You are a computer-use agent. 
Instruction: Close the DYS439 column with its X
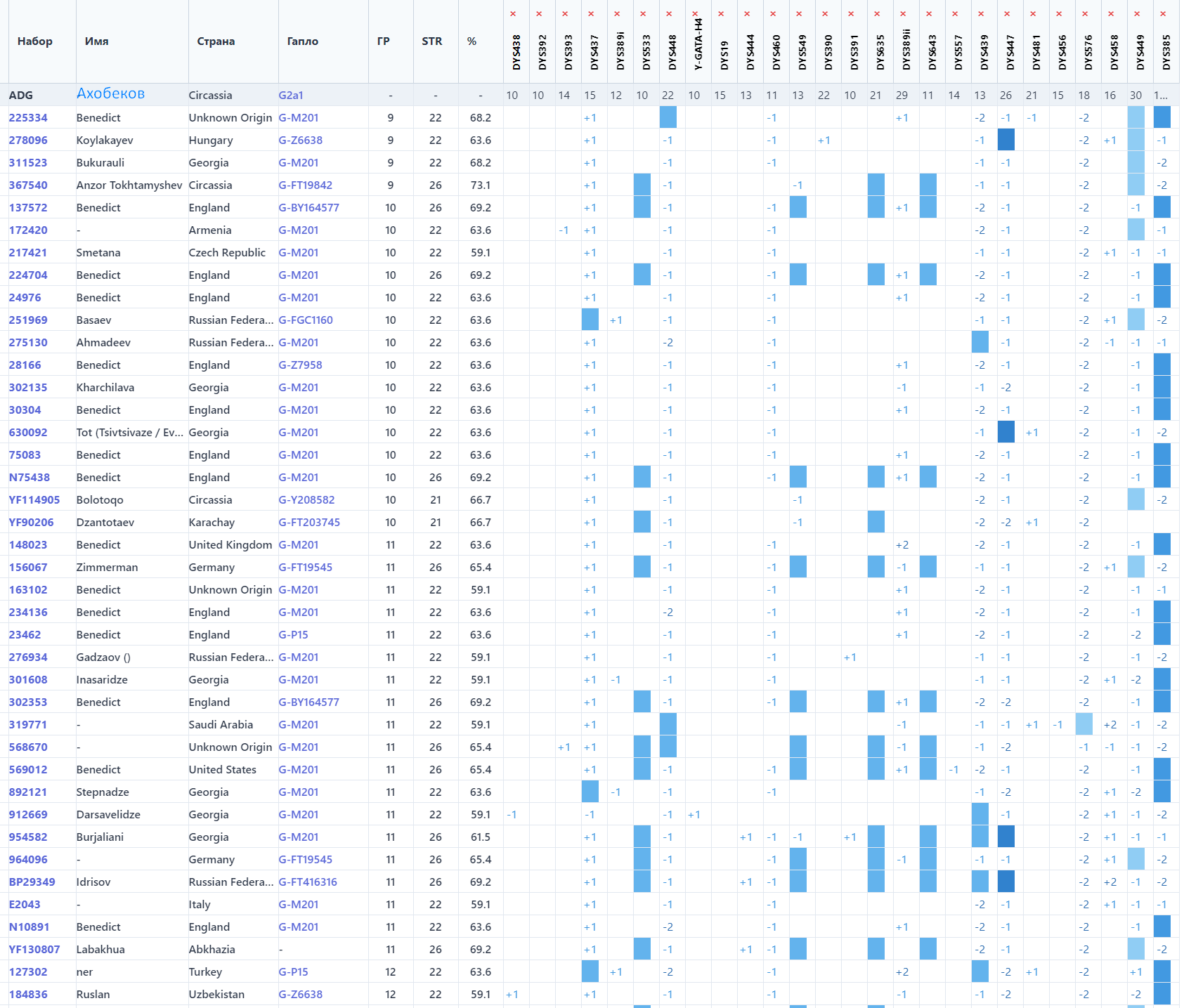(981, 14)
